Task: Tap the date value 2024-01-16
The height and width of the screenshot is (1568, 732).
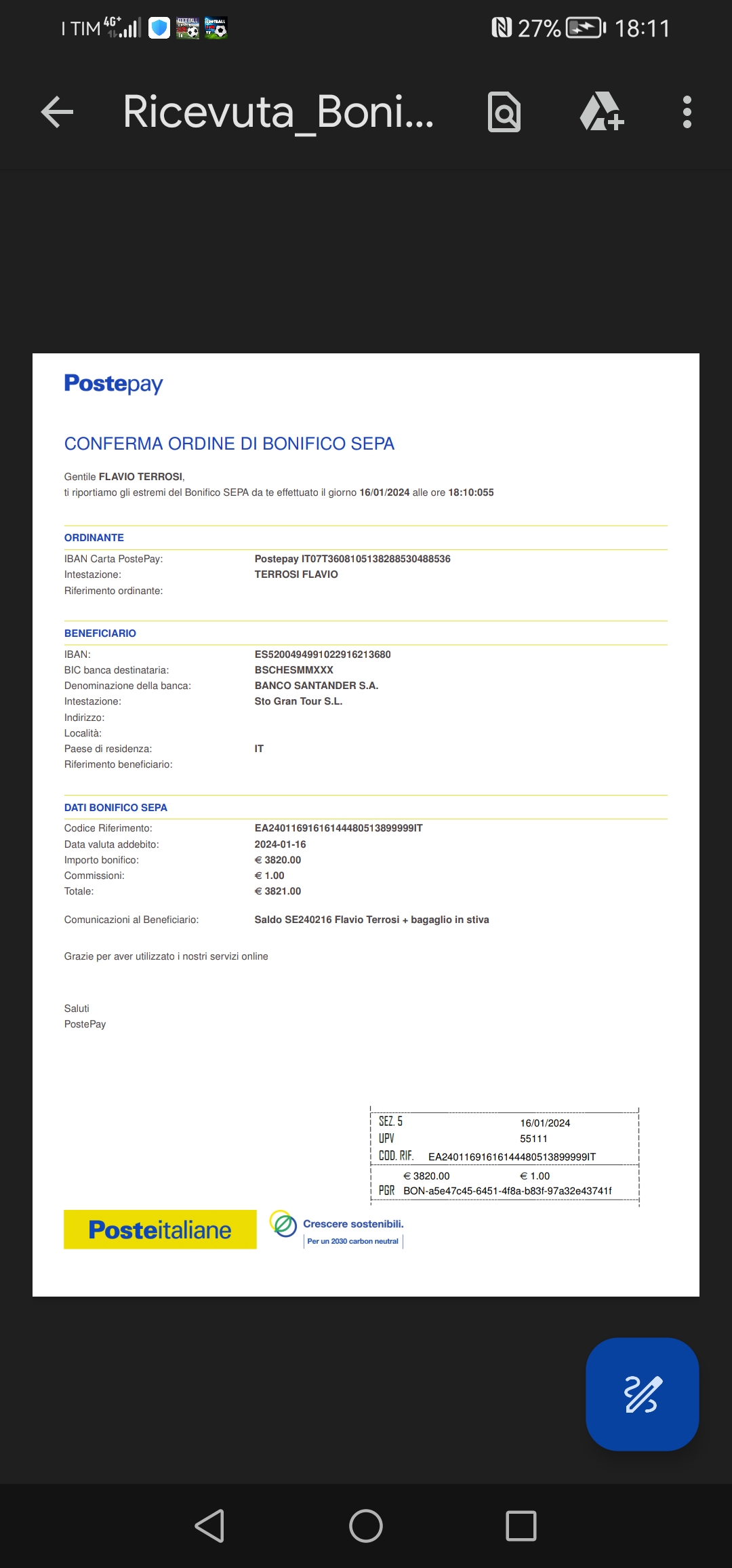Action: [x=280, y=844]
